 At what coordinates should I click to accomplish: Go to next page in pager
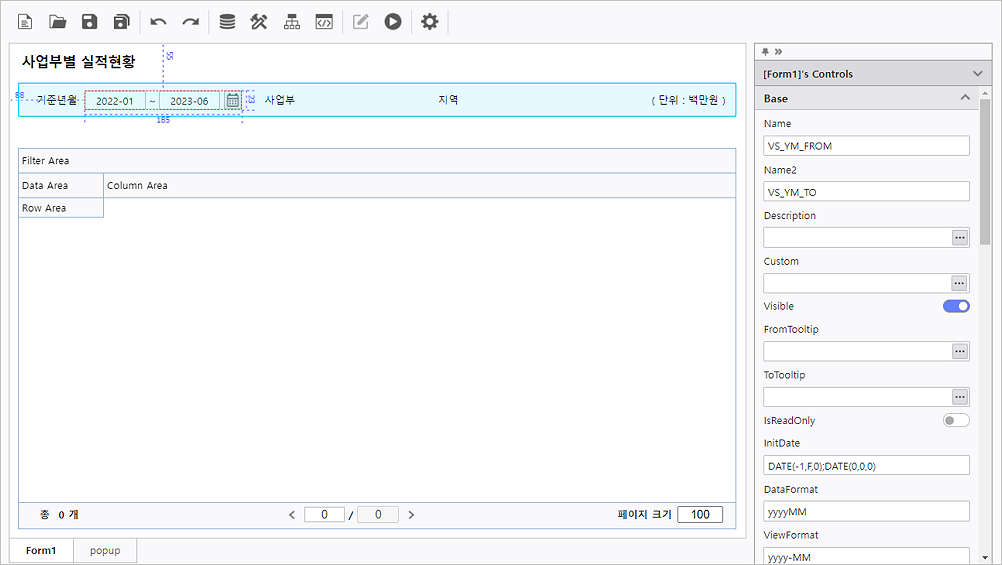coord(411,515)
